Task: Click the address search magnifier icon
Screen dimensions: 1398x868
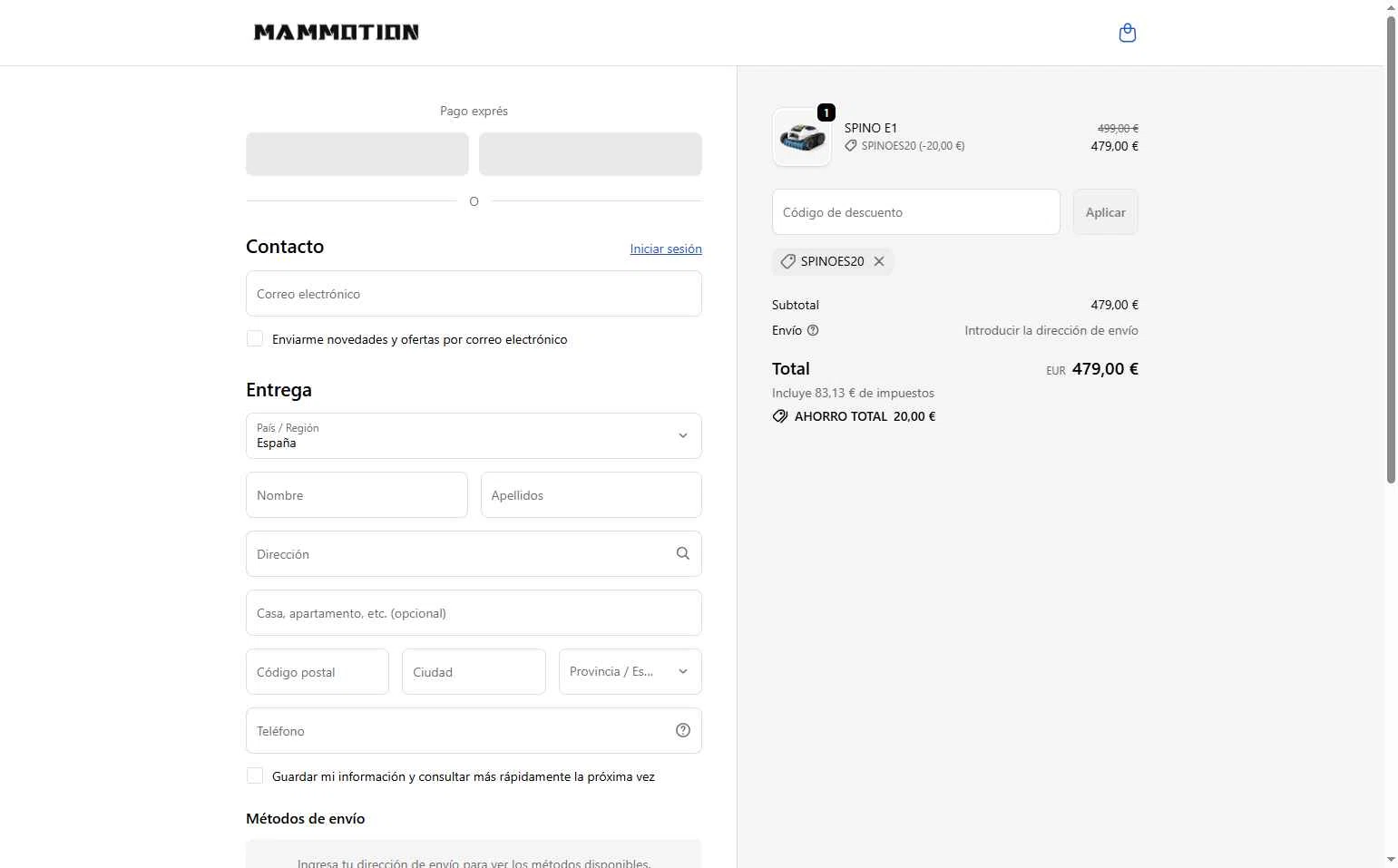Action: pyautogui.click(x=683, y=553)
